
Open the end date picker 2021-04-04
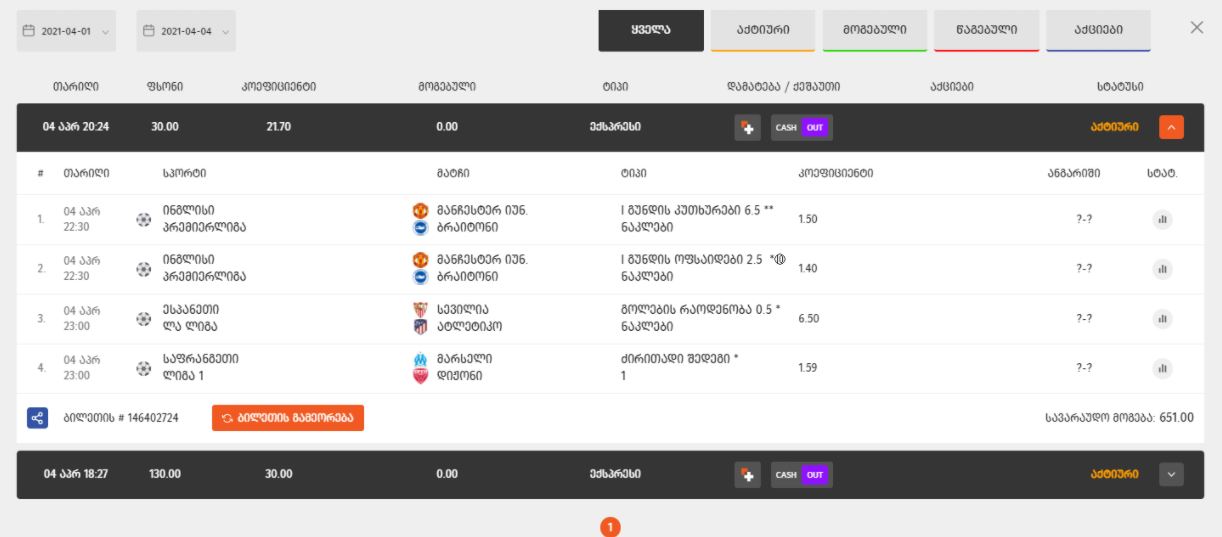(x=186, y=31)
